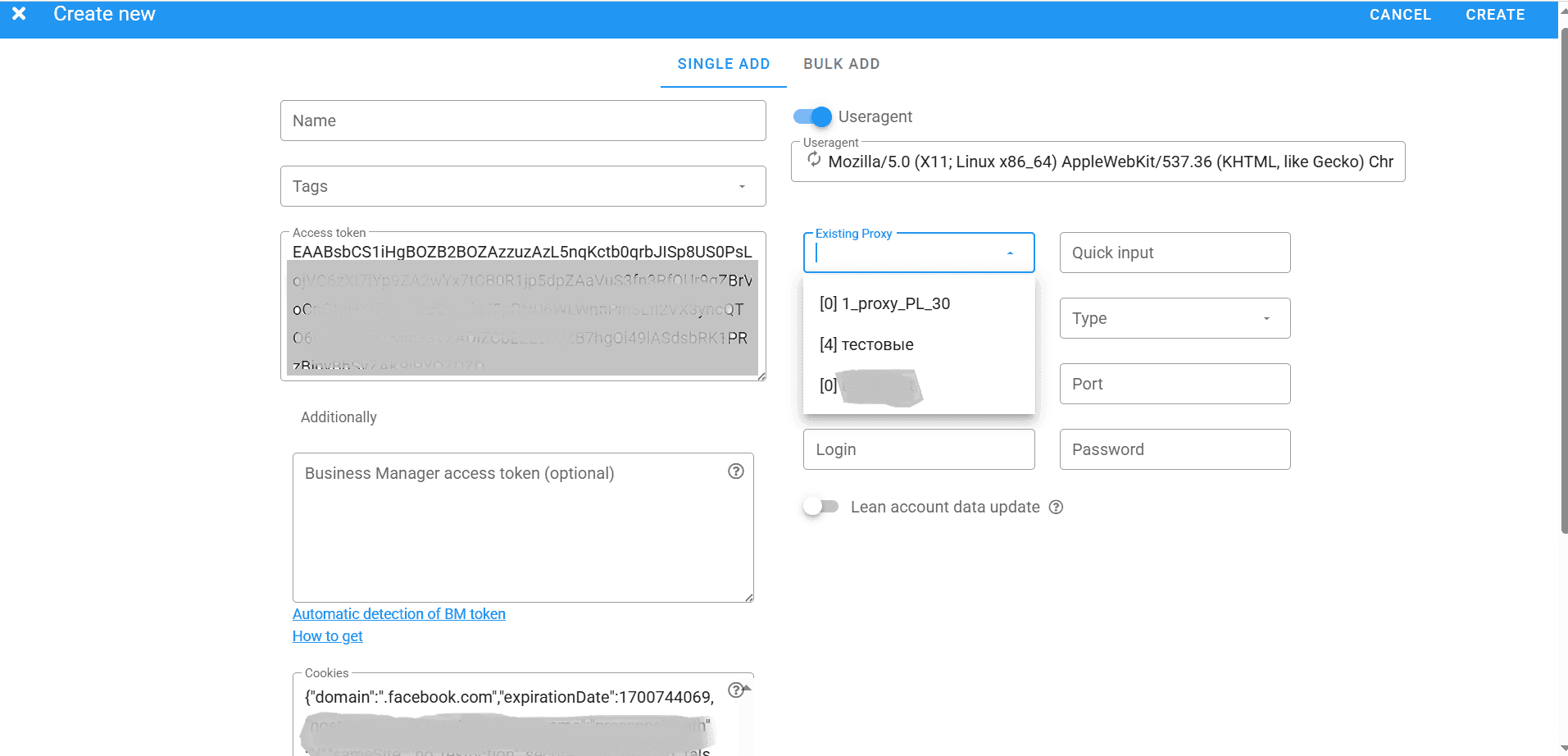The width and height of the screenshot is (1568, 756).
Task: Close the Create new dialog with X icon
Action: click(x=19, y=14)
